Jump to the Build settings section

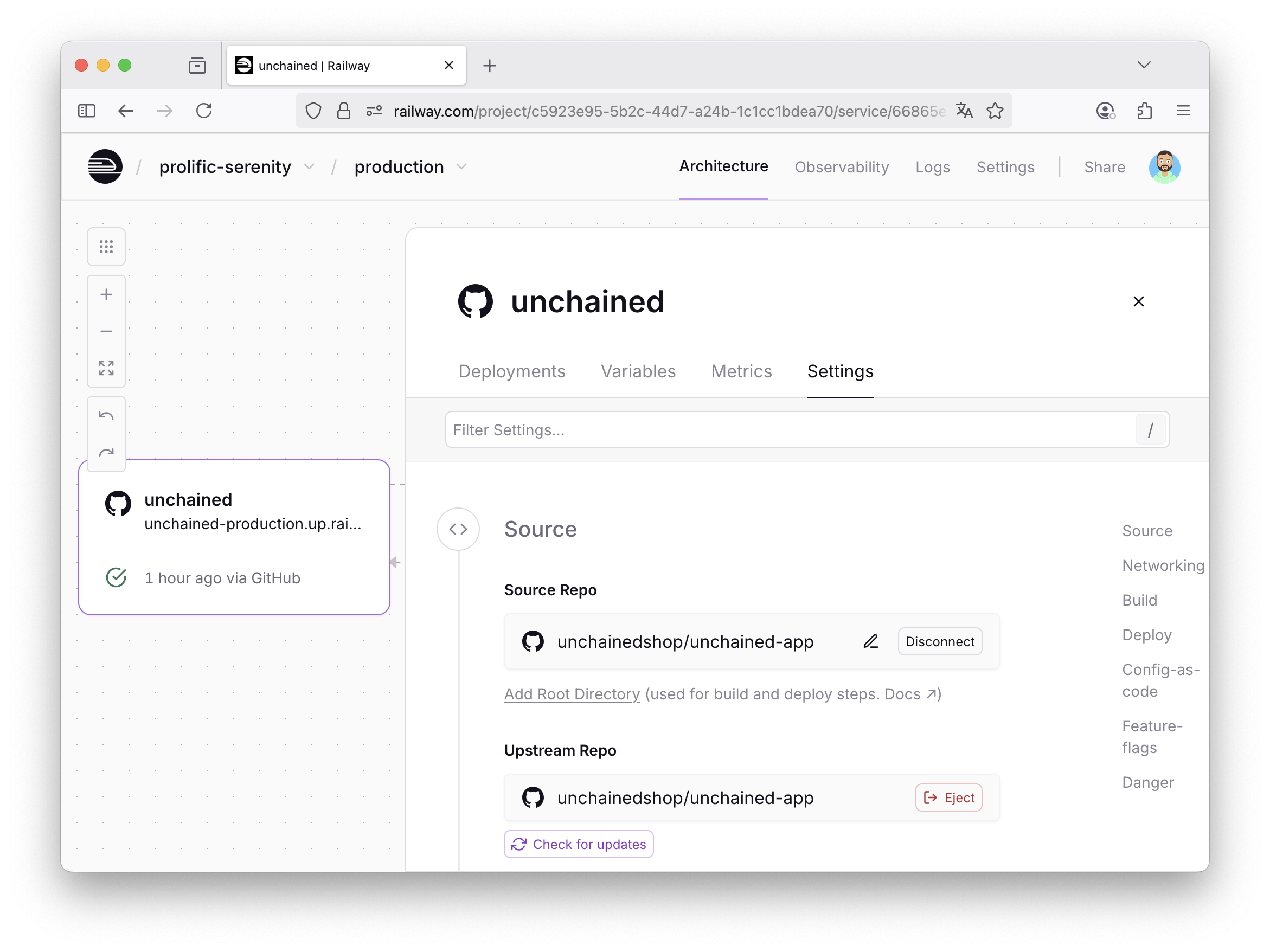[x=1139, y=600]
